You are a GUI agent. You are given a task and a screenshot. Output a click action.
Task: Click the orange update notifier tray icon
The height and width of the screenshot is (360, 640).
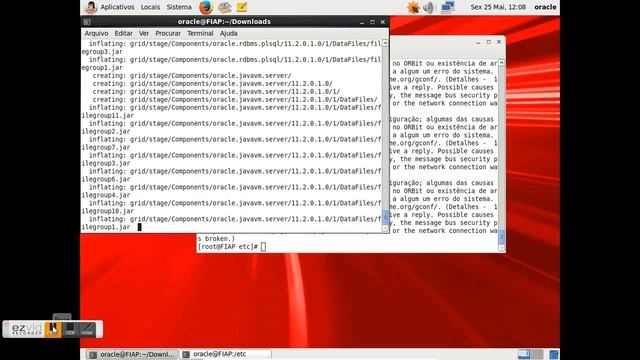(413, 7)
